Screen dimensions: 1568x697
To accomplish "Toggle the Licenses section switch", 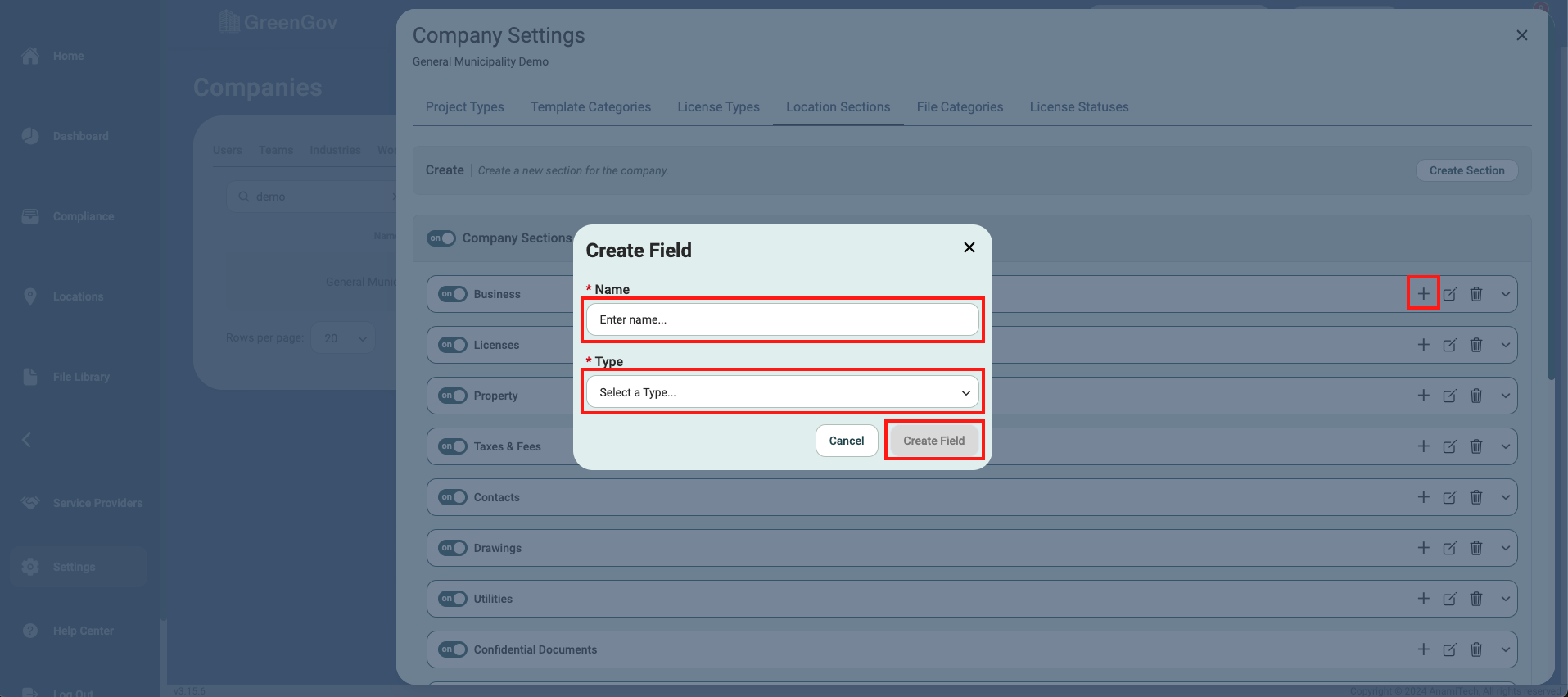I will 452,345.
